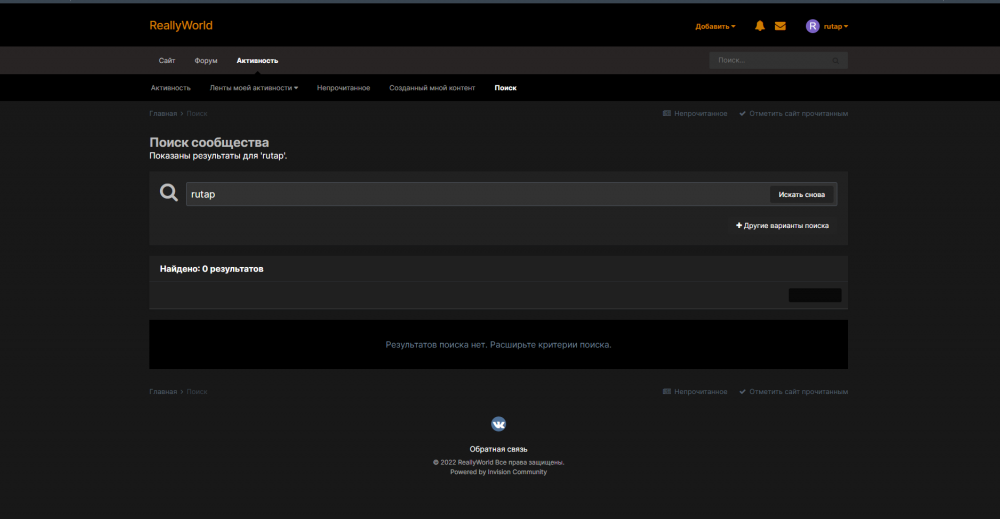Viewport: 1000px width, 519px height.
Task: Open the Invision Community footer link
Action: (498, 472)
